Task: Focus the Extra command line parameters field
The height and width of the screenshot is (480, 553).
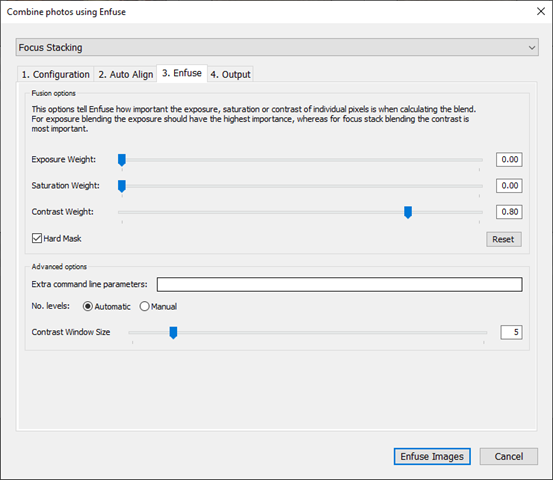Action: pyautogui.click(x=340, y=284)
